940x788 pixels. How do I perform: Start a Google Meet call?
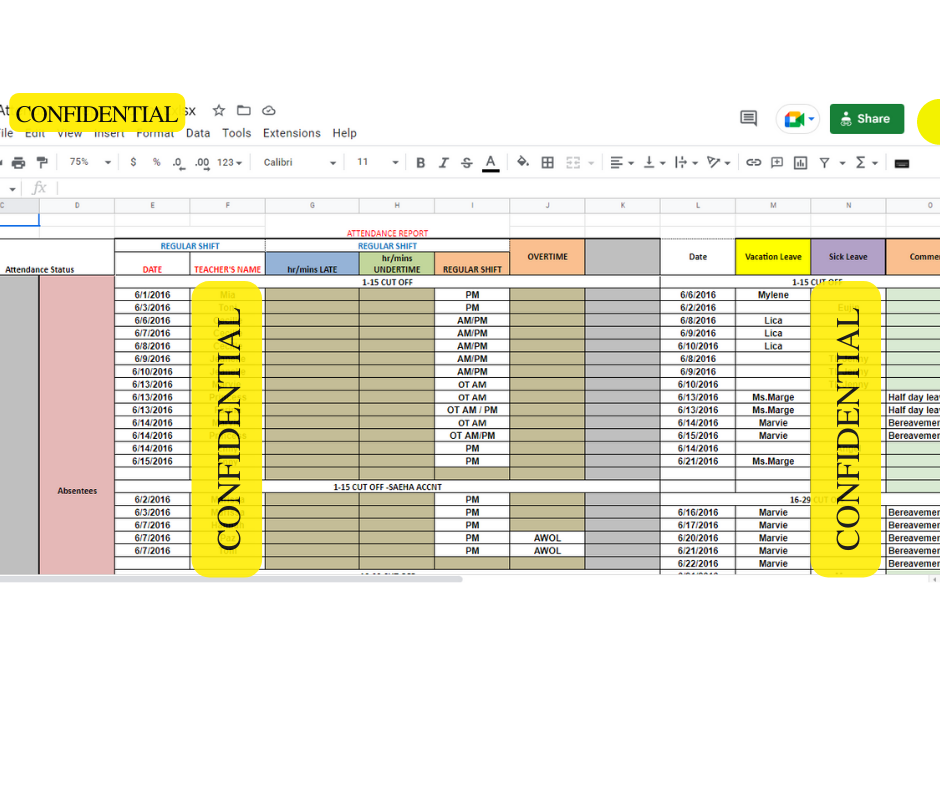[x=794, y=119]
